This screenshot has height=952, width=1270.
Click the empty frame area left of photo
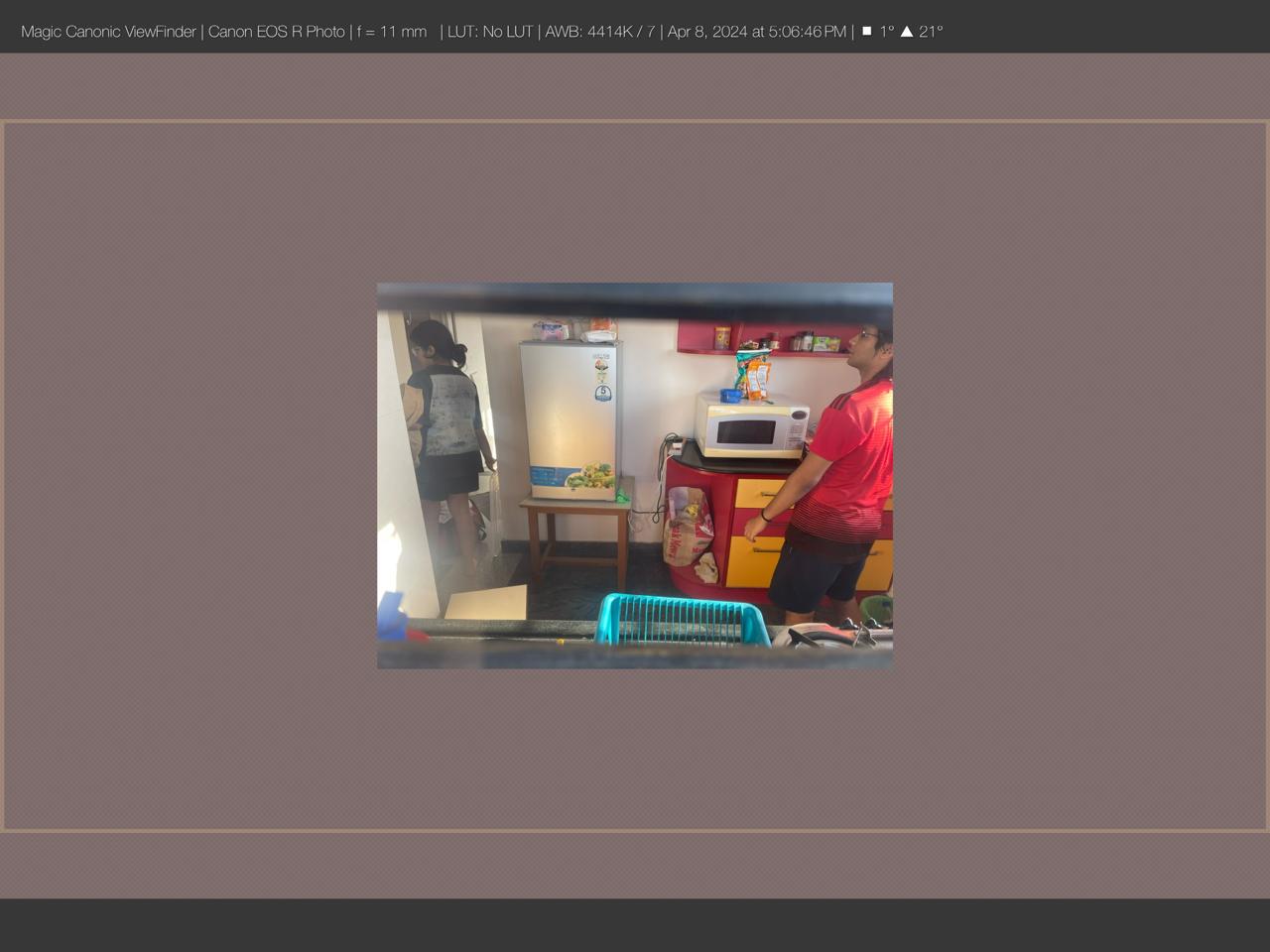pyautogui.click(x=189, y=476)
